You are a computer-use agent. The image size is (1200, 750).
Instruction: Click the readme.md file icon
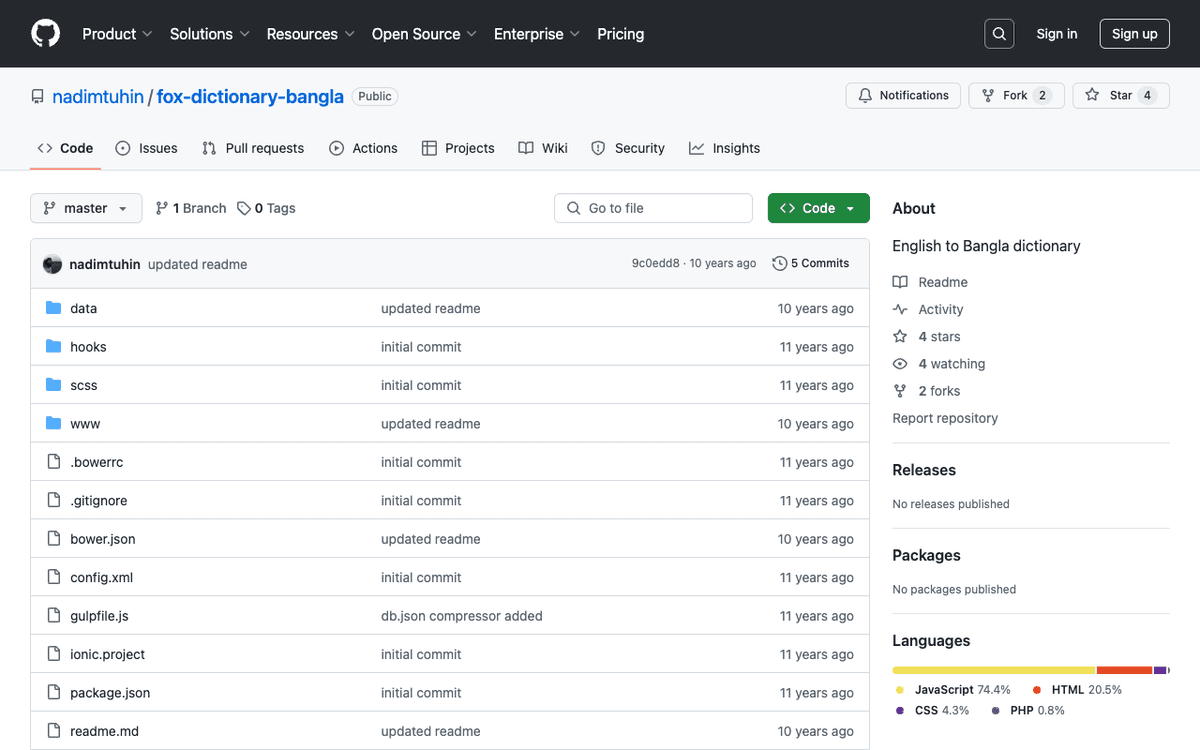tap(54, 731)
